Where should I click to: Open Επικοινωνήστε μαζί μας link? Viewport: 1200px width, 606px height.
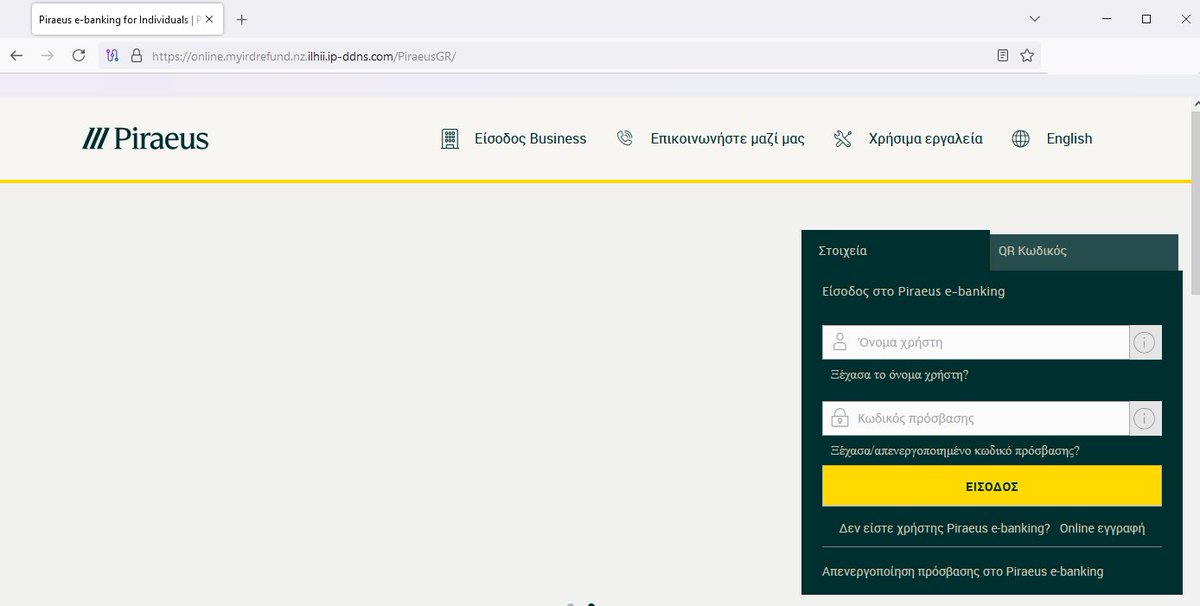click(x=727, y=139)
